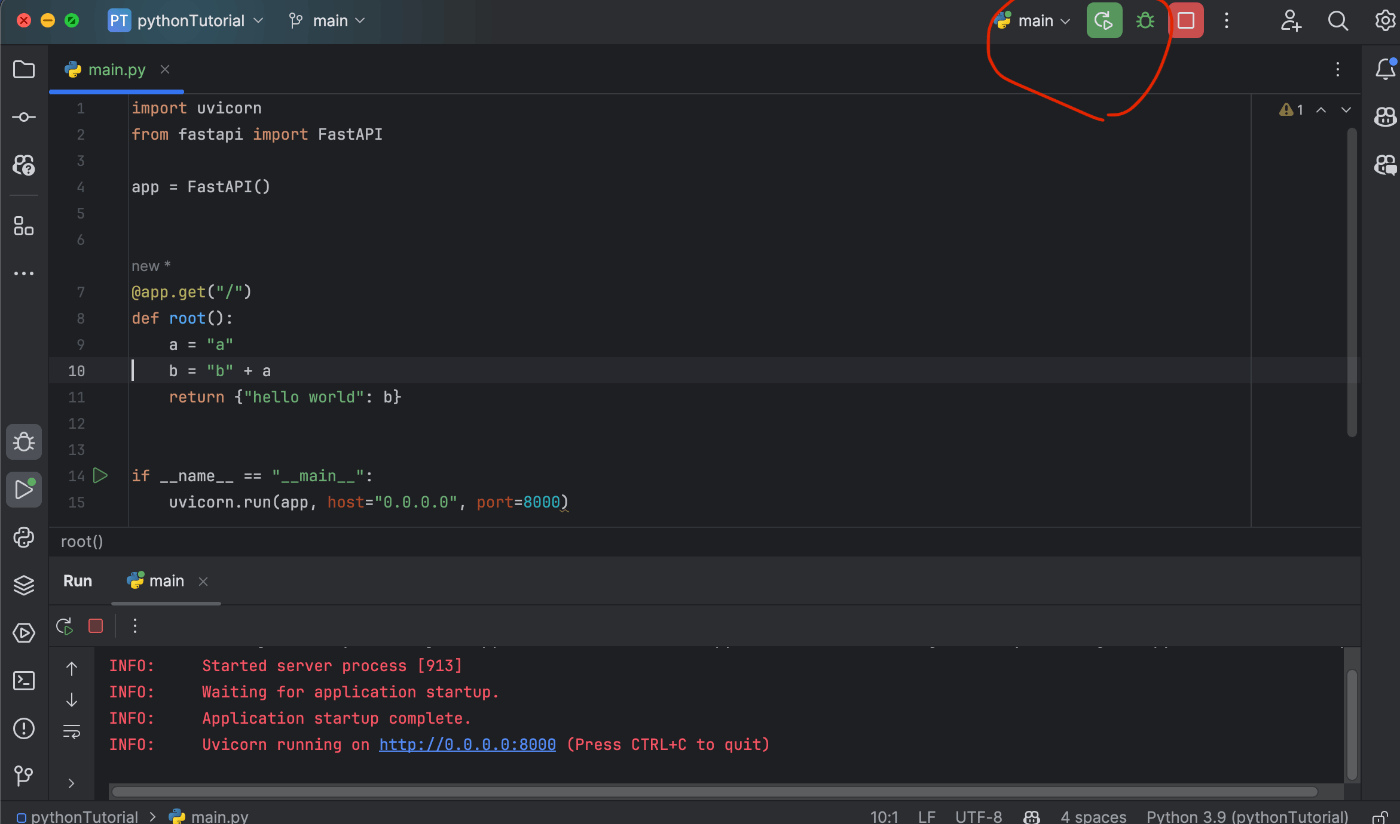
Task: Click main.py in status bar breadcrumb
Action: coord(209,816)
